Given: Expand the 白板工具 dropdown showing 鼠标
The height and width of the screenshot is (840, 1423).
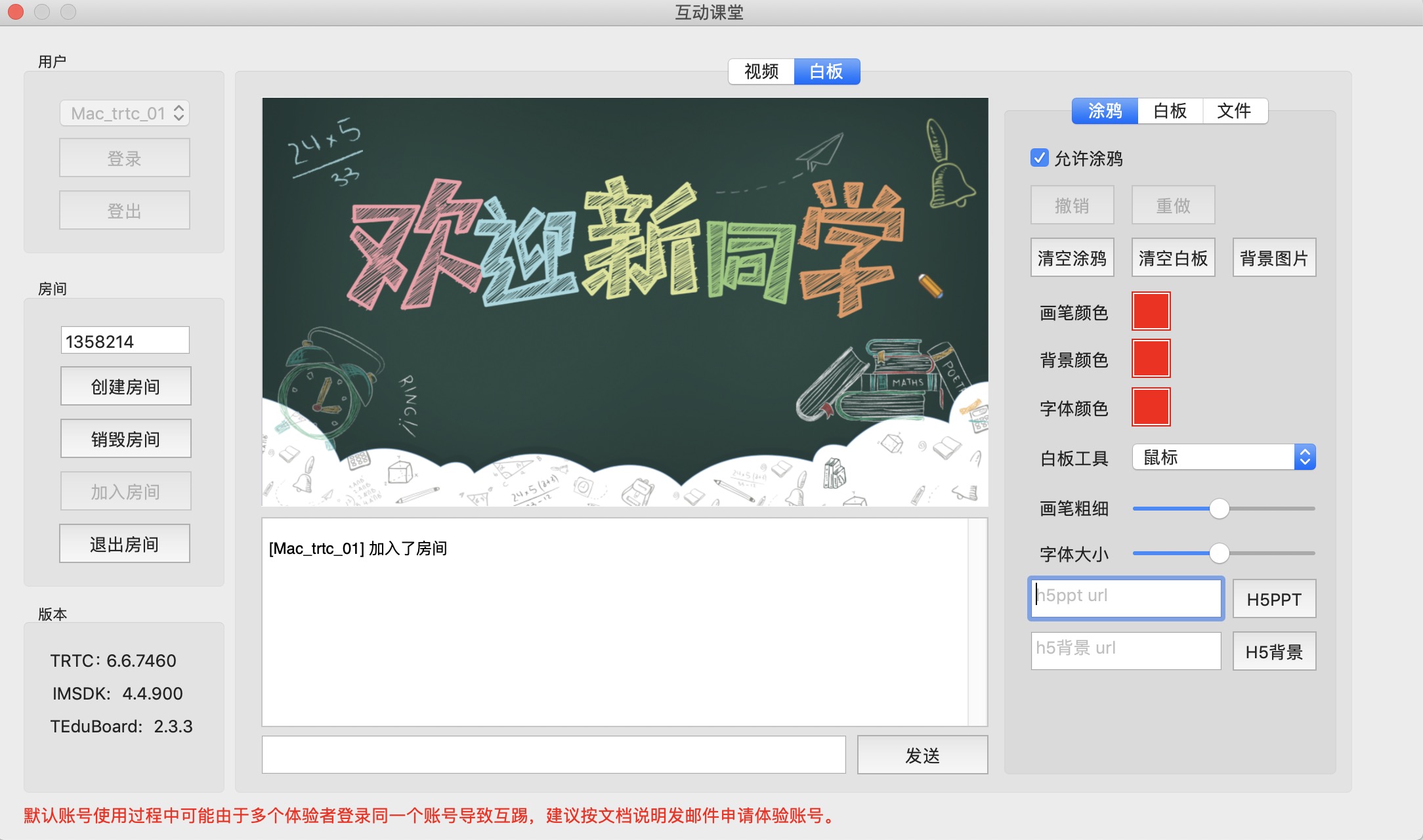Looking at the screenshot, I should tap(1223, 457).
